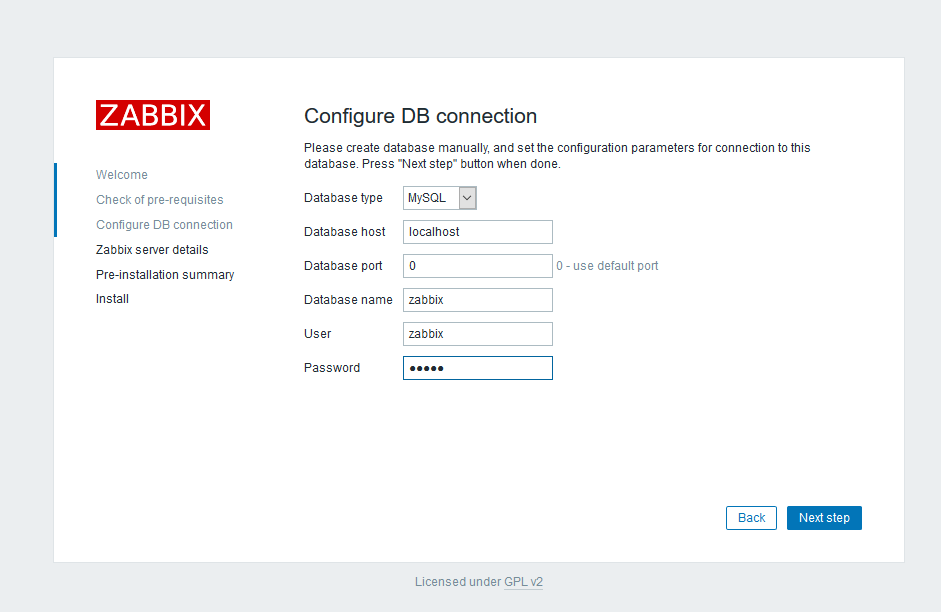Select the Install step in sidebar
The height and width of the screenshot is (612, 941).
click(x=112, y=299)
